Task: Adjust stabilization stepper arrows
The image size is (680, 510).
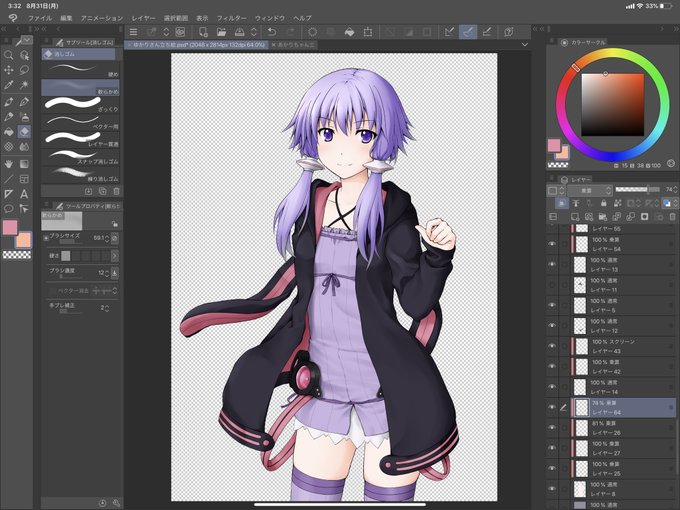Action: [x=107, y=308]
